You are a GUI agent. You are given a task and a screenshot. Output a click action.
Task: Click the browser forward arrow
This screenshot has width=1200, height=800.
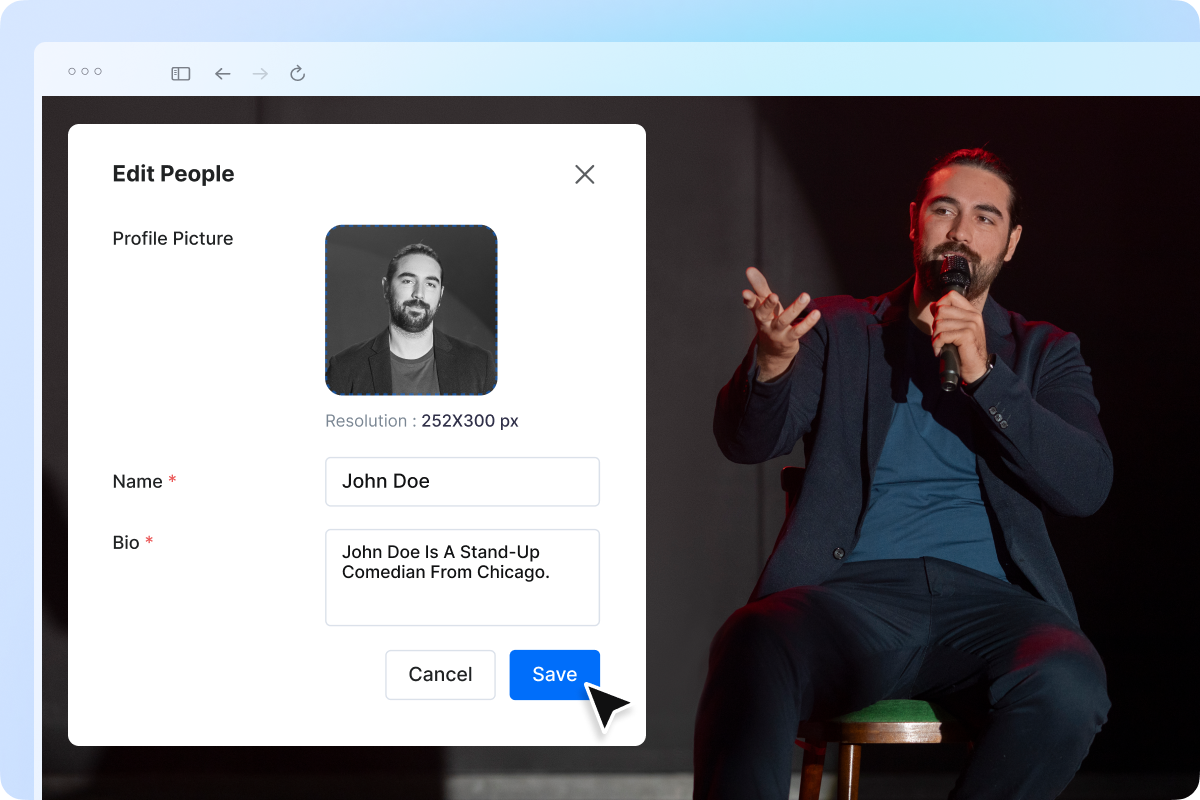tap(260, 74)
